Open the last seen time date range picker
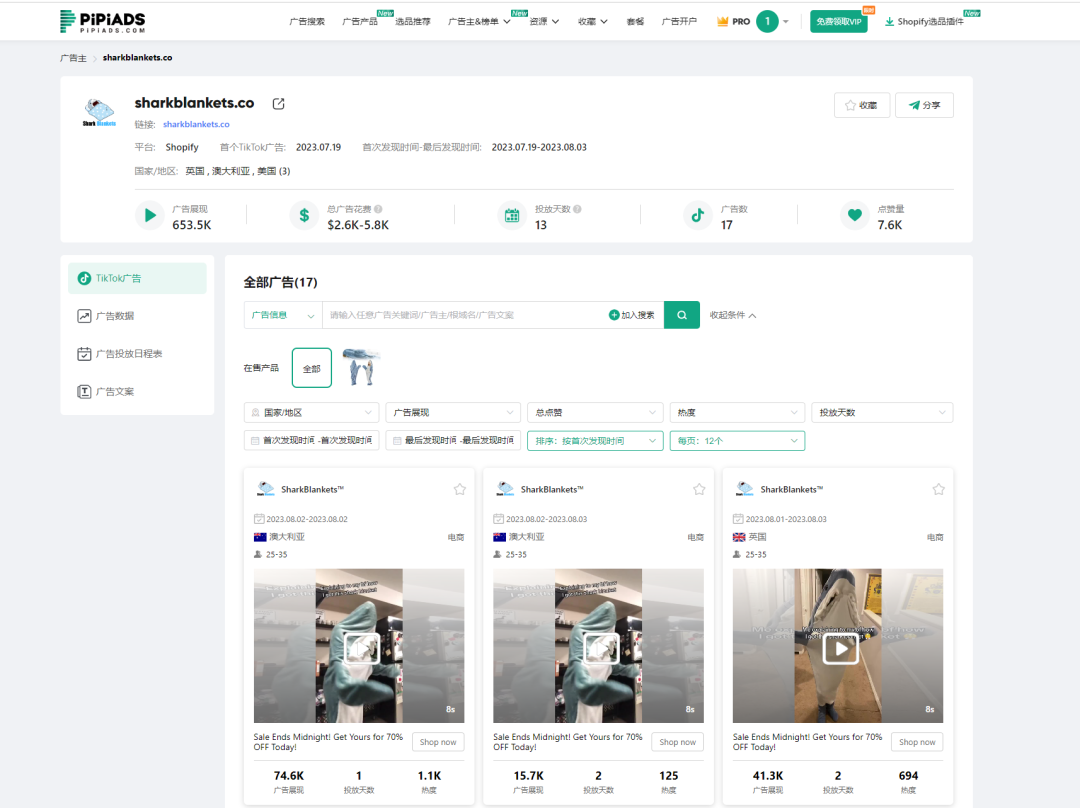This screenshot has height=808, width=1080. tap(453, 441)
